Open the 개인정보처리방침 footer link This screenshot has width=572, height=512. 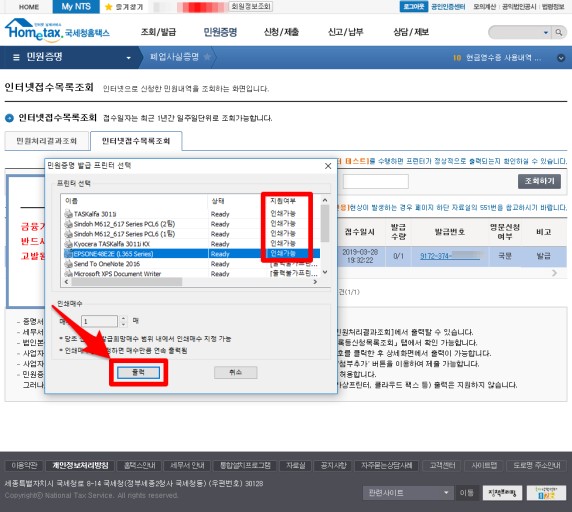pos(80,465)
